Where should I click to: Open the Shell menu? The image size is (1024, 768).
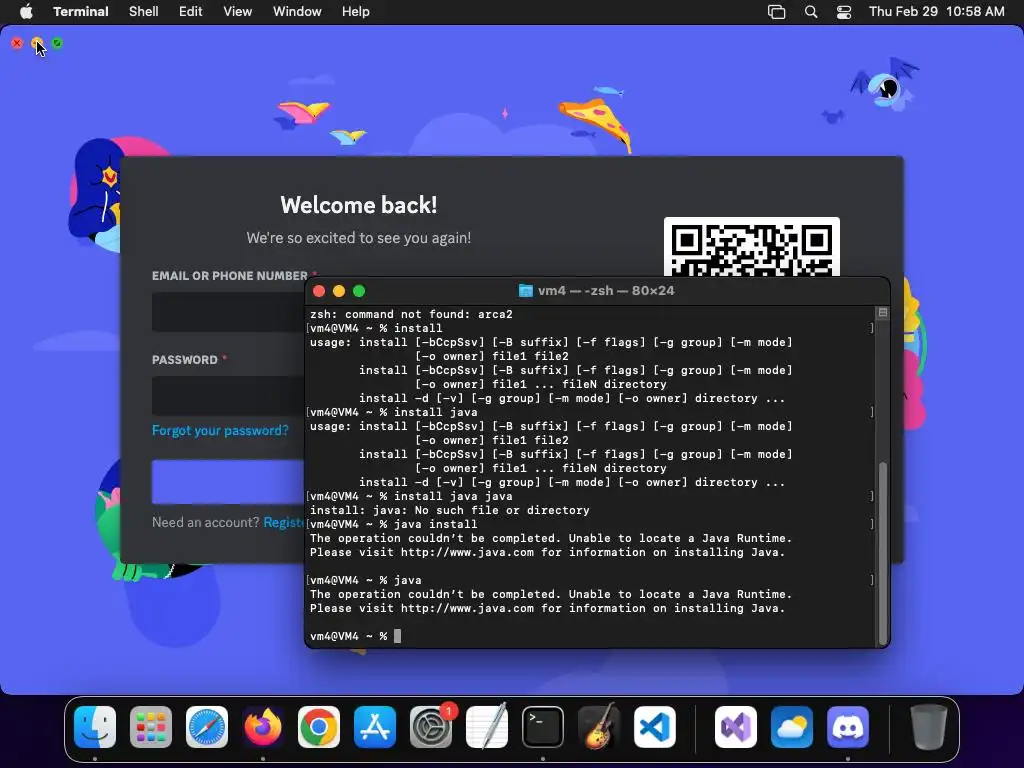click(144, 12)
